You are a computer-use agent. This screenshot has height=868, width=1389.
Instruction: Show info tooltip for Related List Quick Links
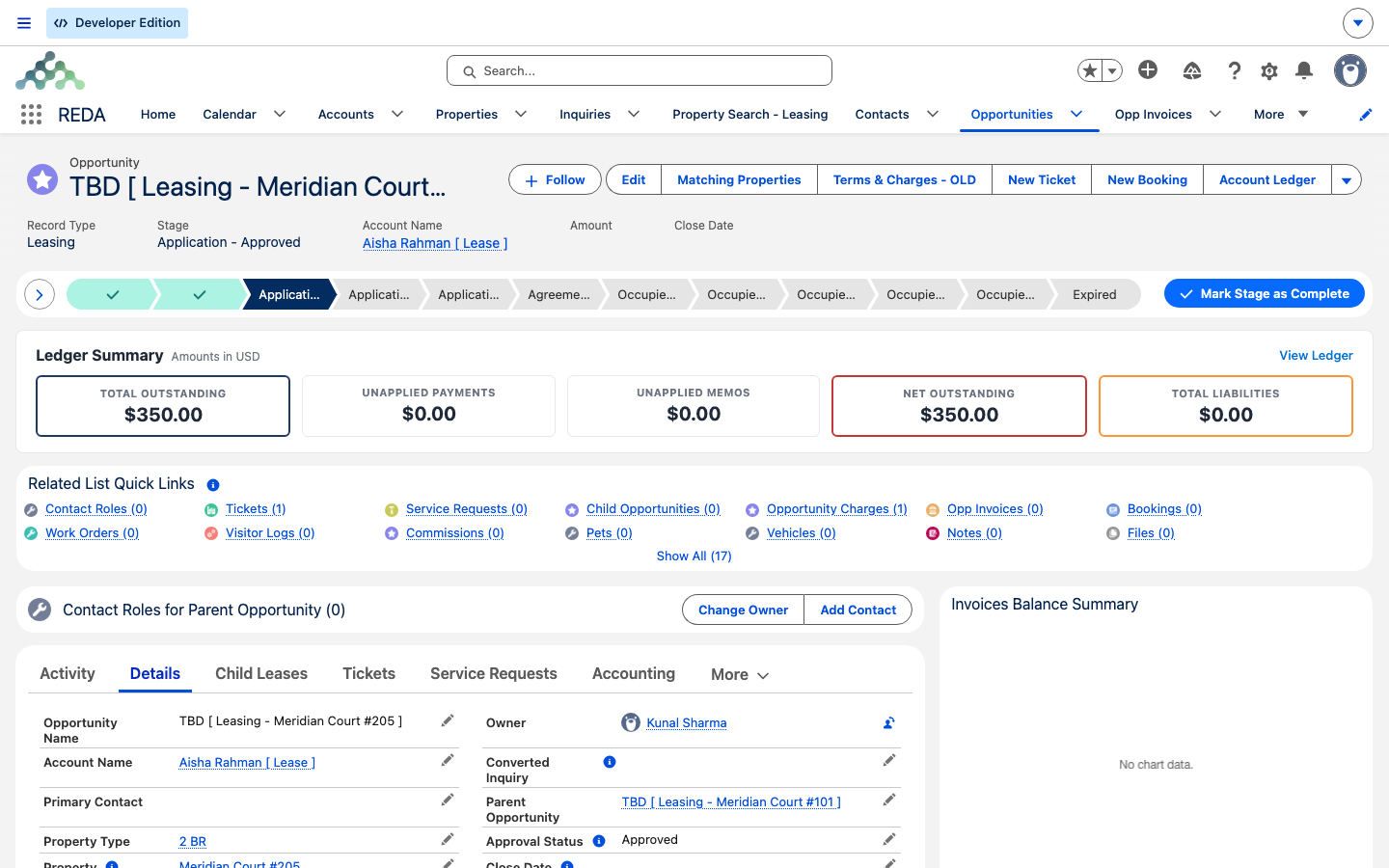(x=213, y=485)
